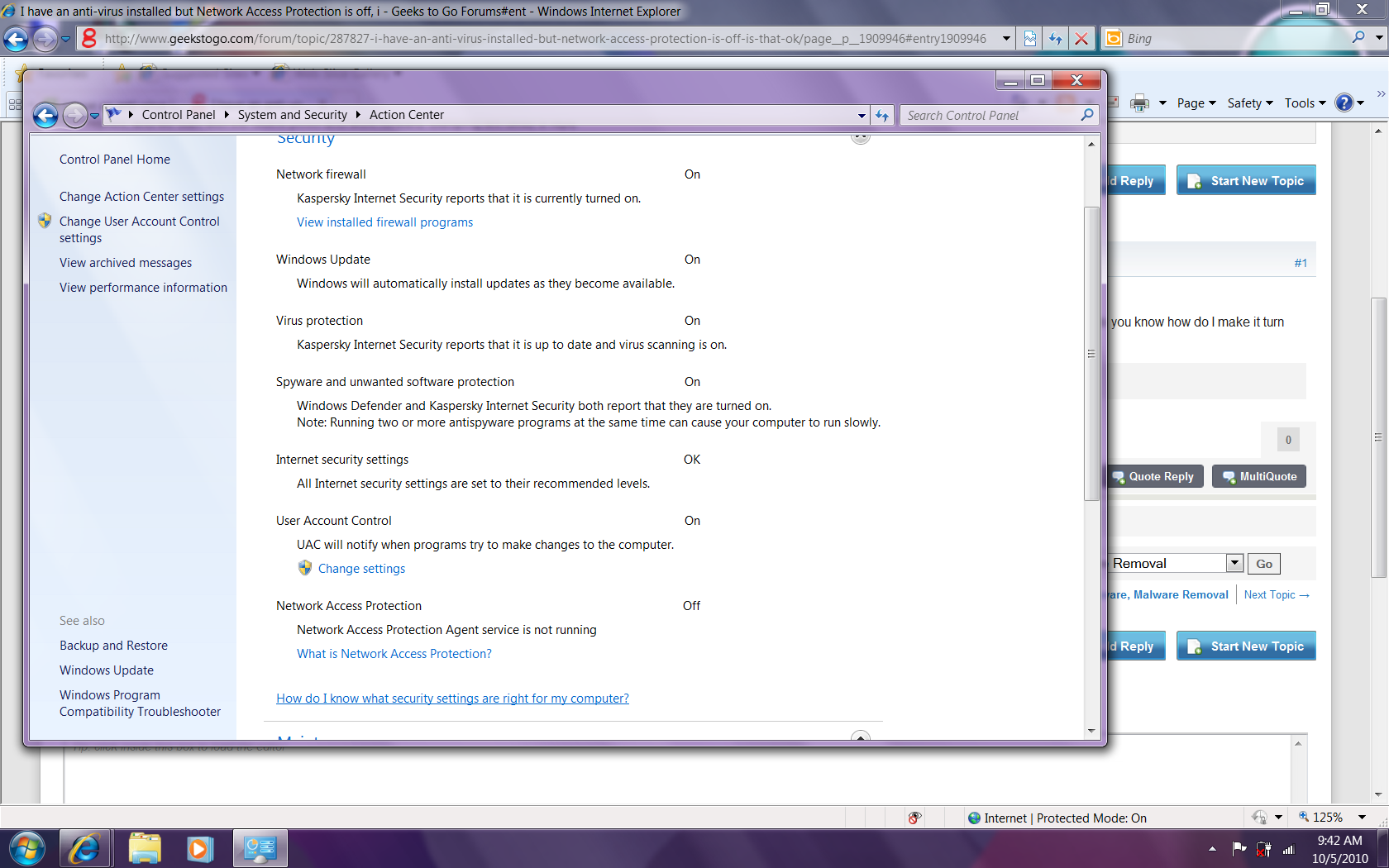Open the Tools menu

pos(1305,103)
